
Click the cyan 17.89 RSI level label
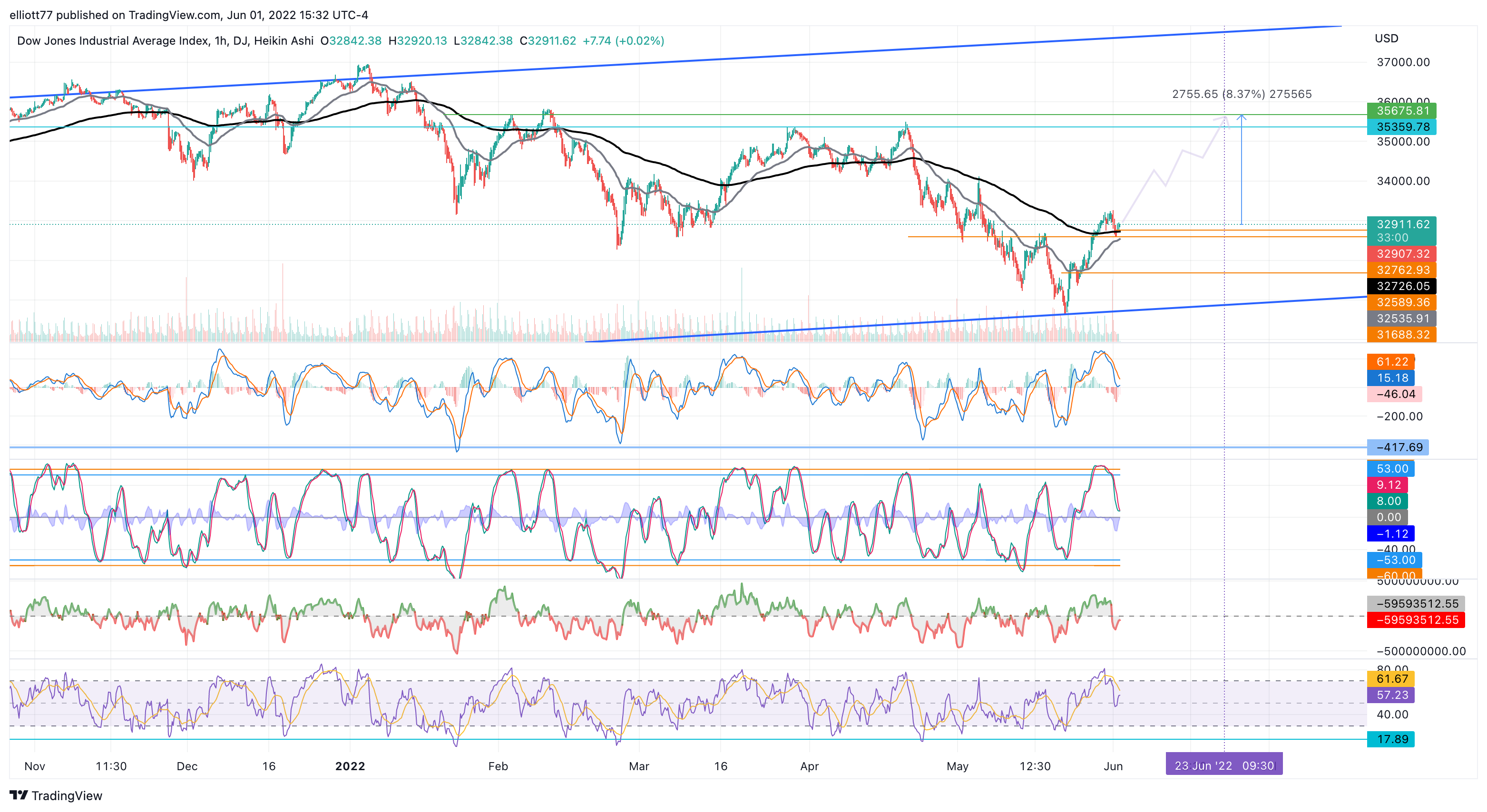pyautogui.click(x=1390, y=739)
